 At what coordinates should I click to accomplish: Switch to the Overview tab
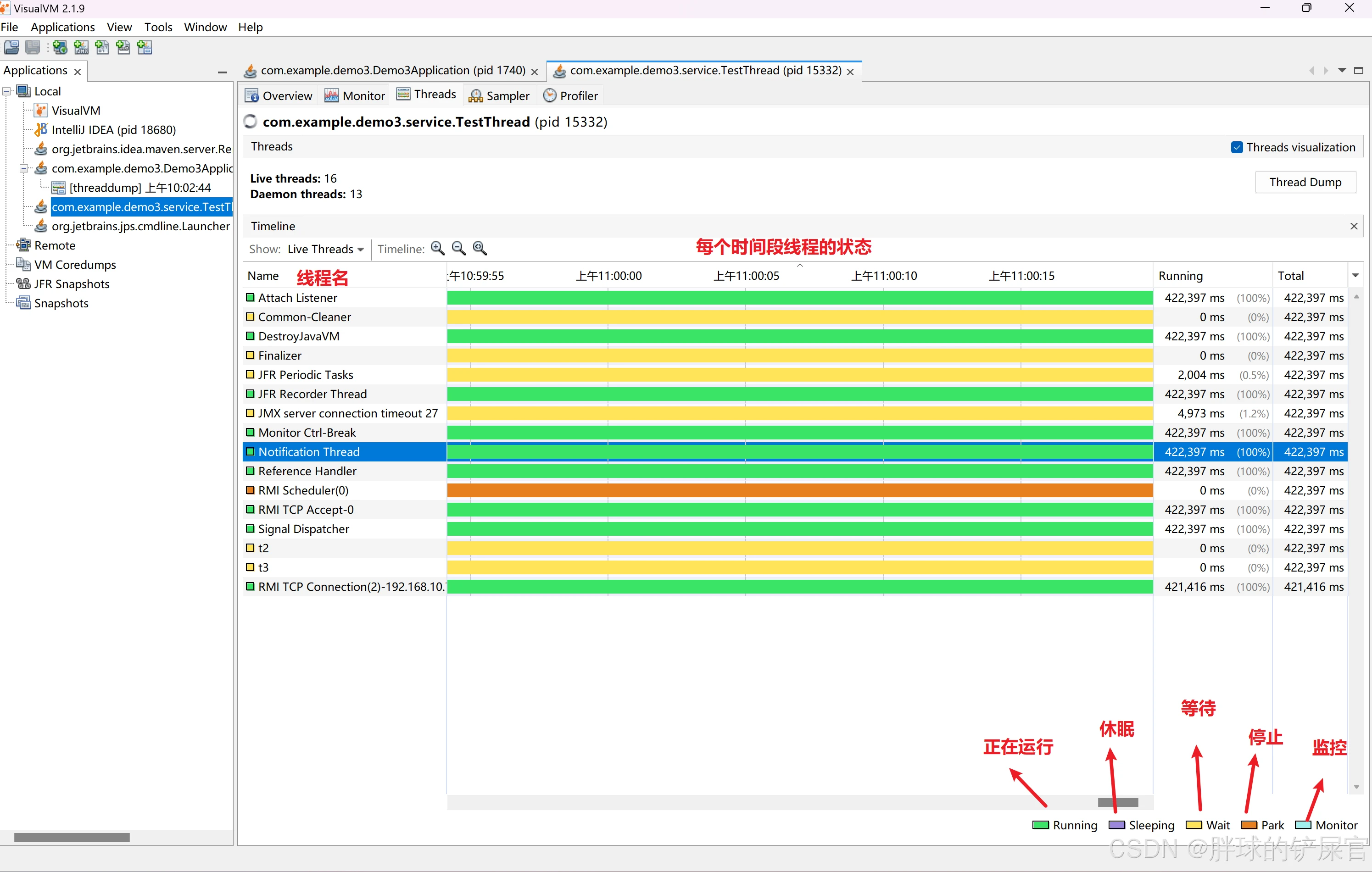pos(279,96)
